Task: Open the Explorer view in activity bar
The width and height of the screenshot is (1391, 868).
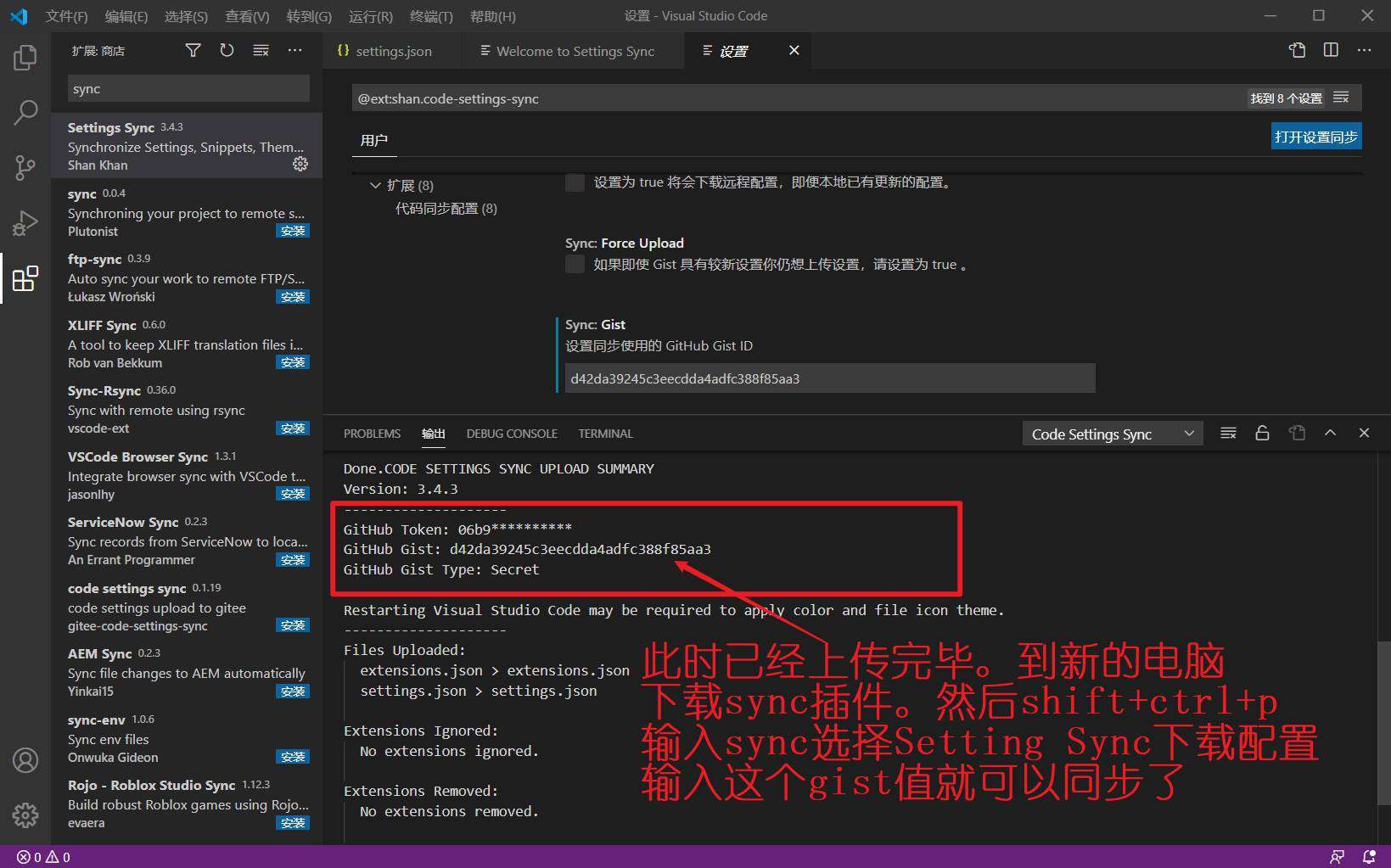Action: (25, 58)
